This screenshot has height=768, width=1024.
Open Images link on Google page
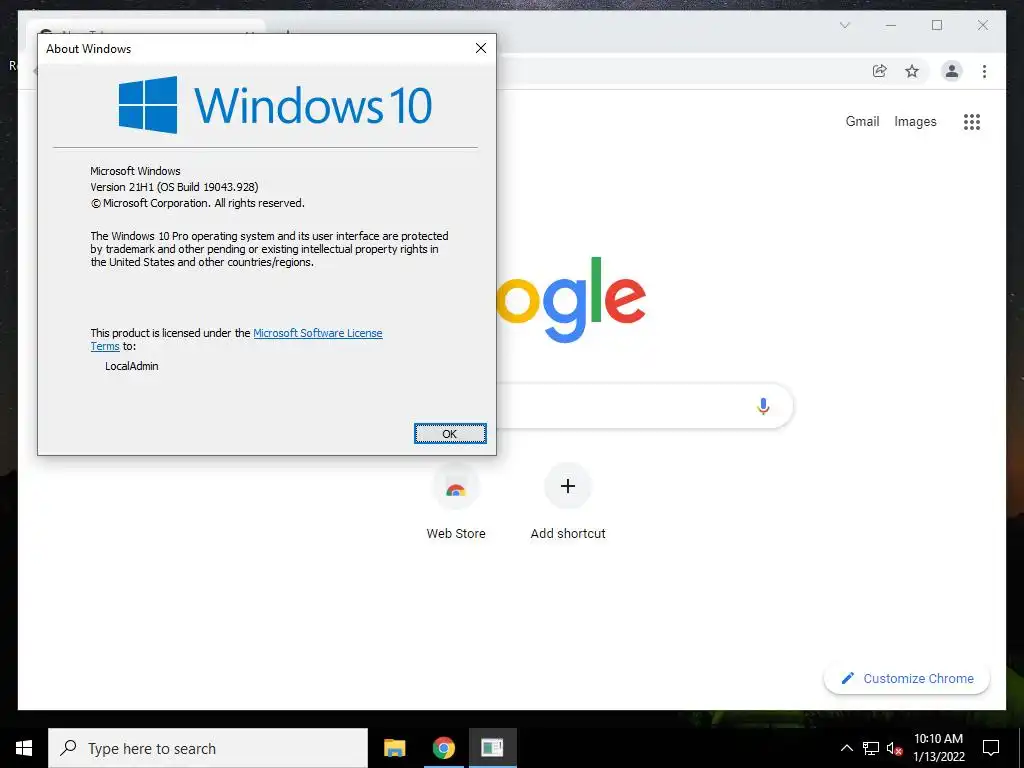tap(915, 121)
